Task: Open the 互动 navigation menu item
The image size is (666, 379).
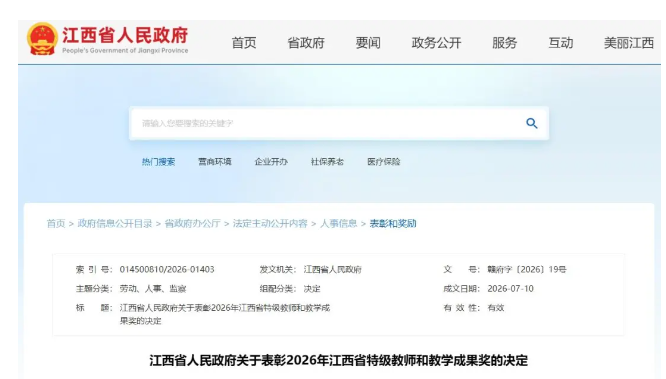Action: point(561,43)
